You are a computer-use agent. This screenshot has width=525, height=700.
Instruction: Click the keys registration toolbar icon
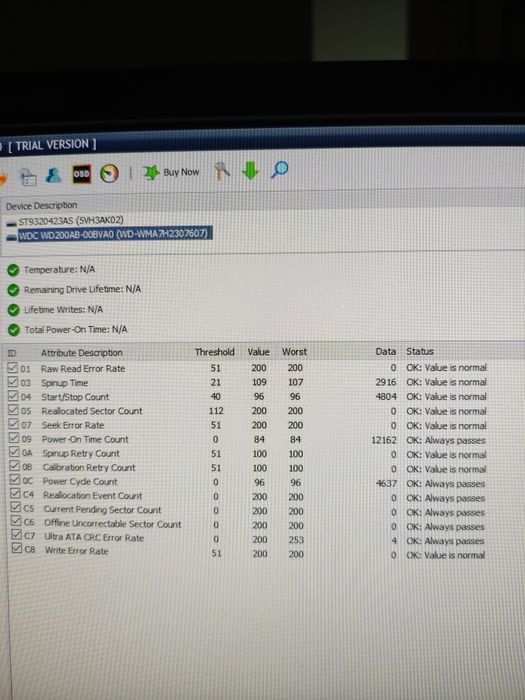pos(222,171)
